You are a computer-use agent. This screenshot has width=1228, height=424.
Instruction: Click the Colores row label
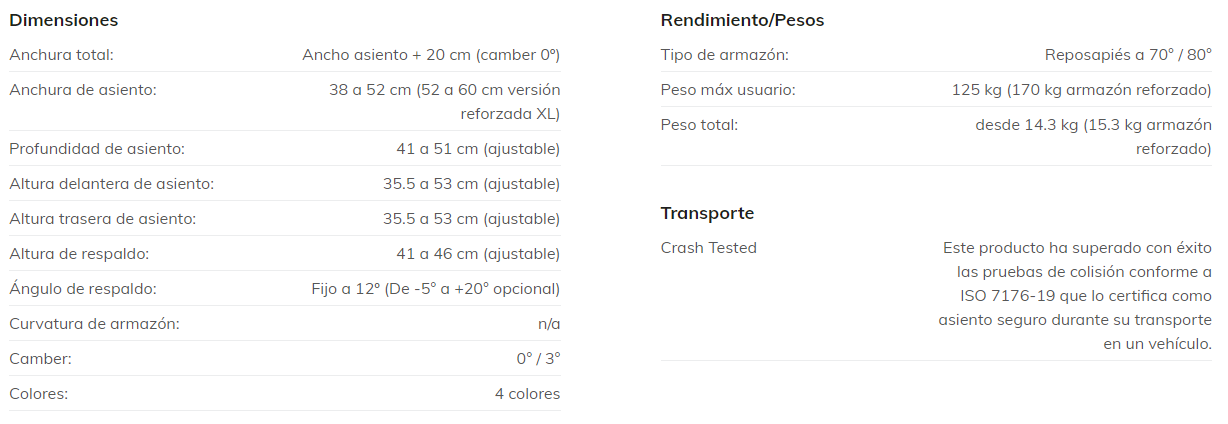38,394
